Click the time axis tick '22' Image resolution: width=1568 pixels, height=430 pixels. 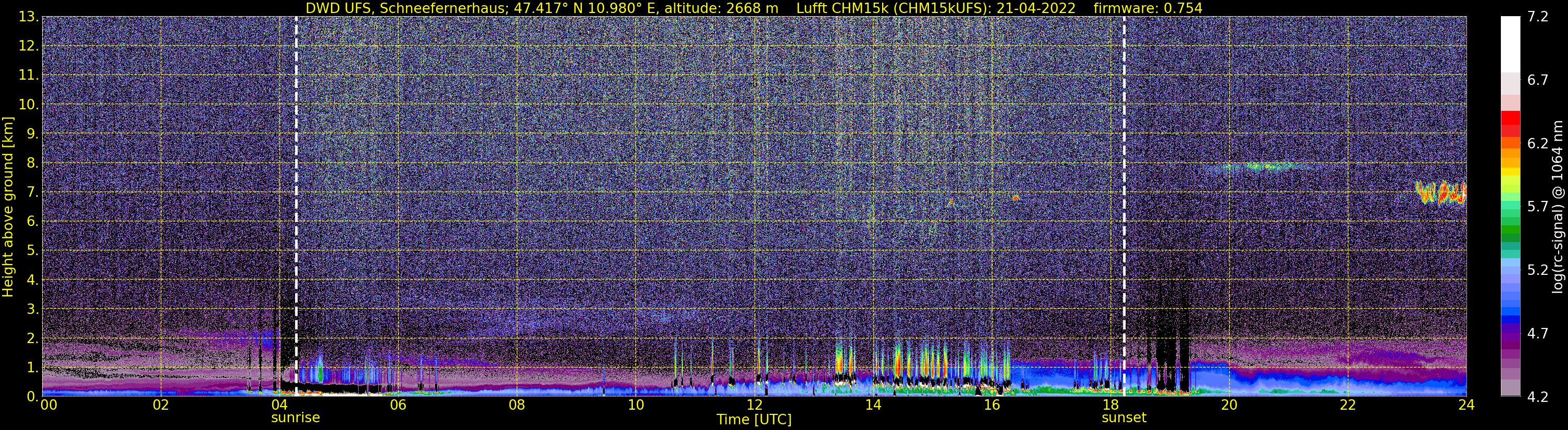[x=1348, y=406]
